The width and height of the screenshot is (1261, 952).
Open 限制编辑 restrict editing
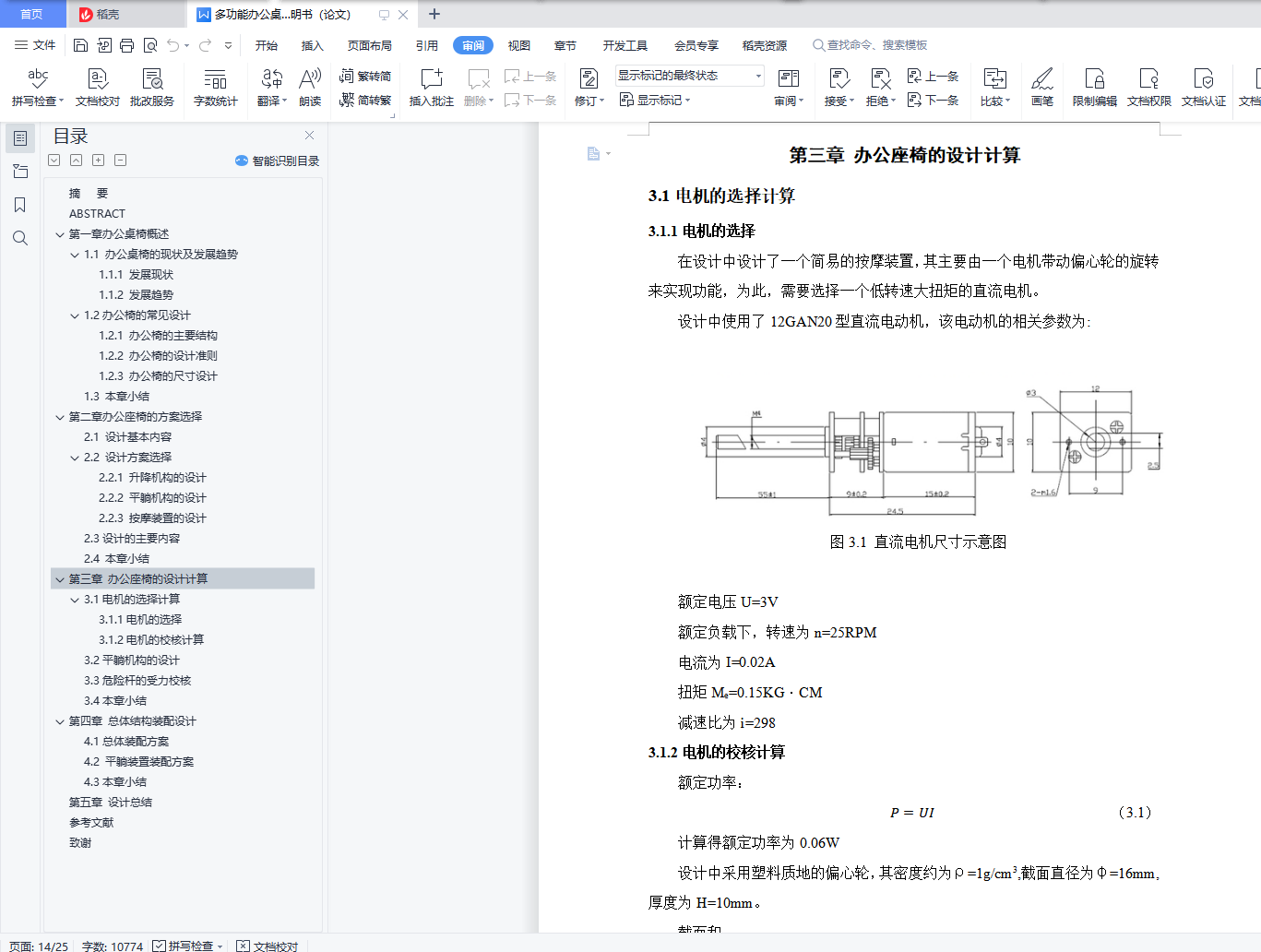click(1095, 88)
